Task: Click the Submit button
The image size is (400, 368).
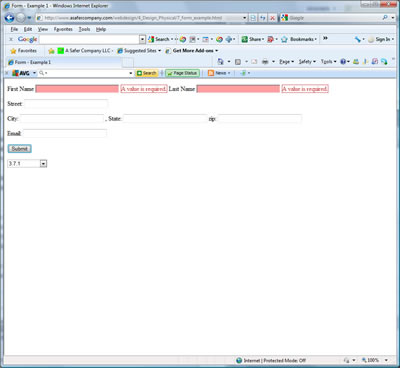Action: coord(20,149)
